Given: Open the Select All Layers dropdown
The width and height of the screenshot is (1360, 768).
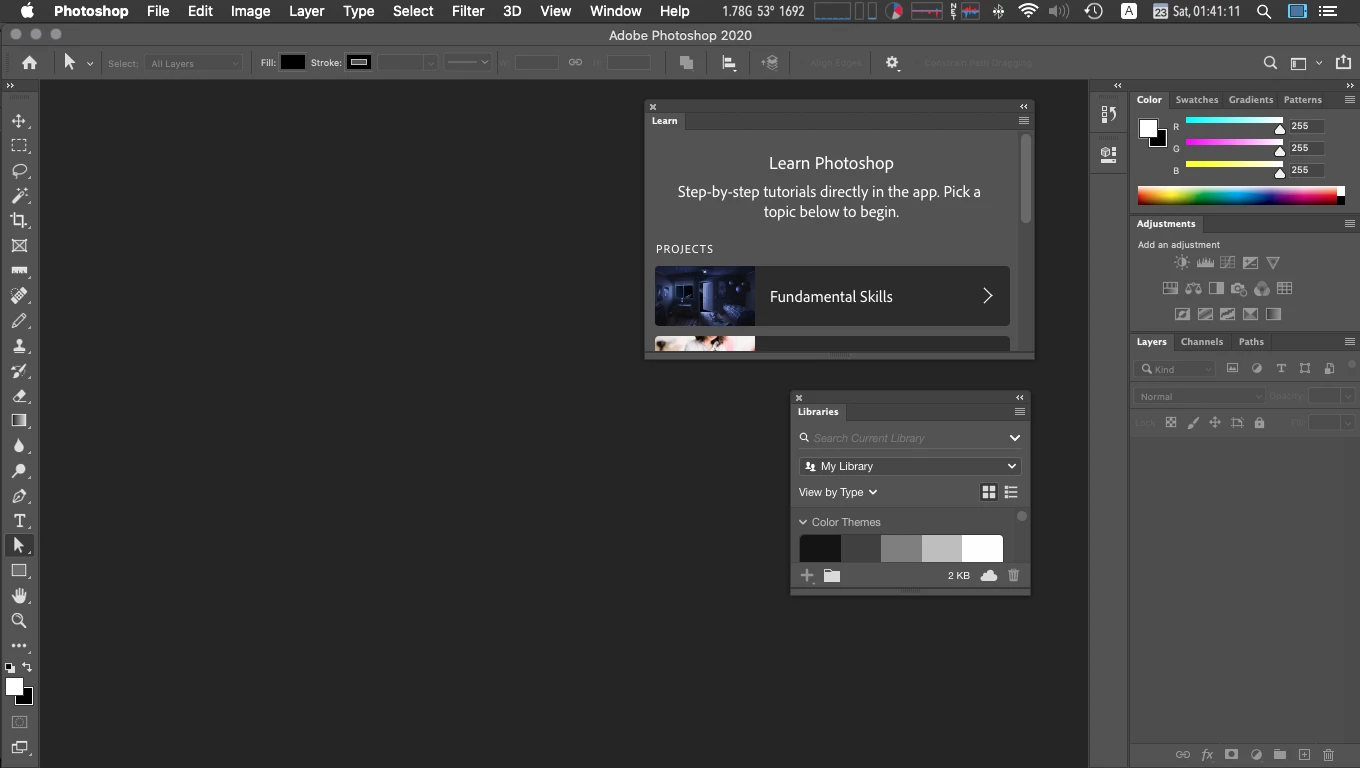Looking at the screenshot, I should tap(194, 63).
